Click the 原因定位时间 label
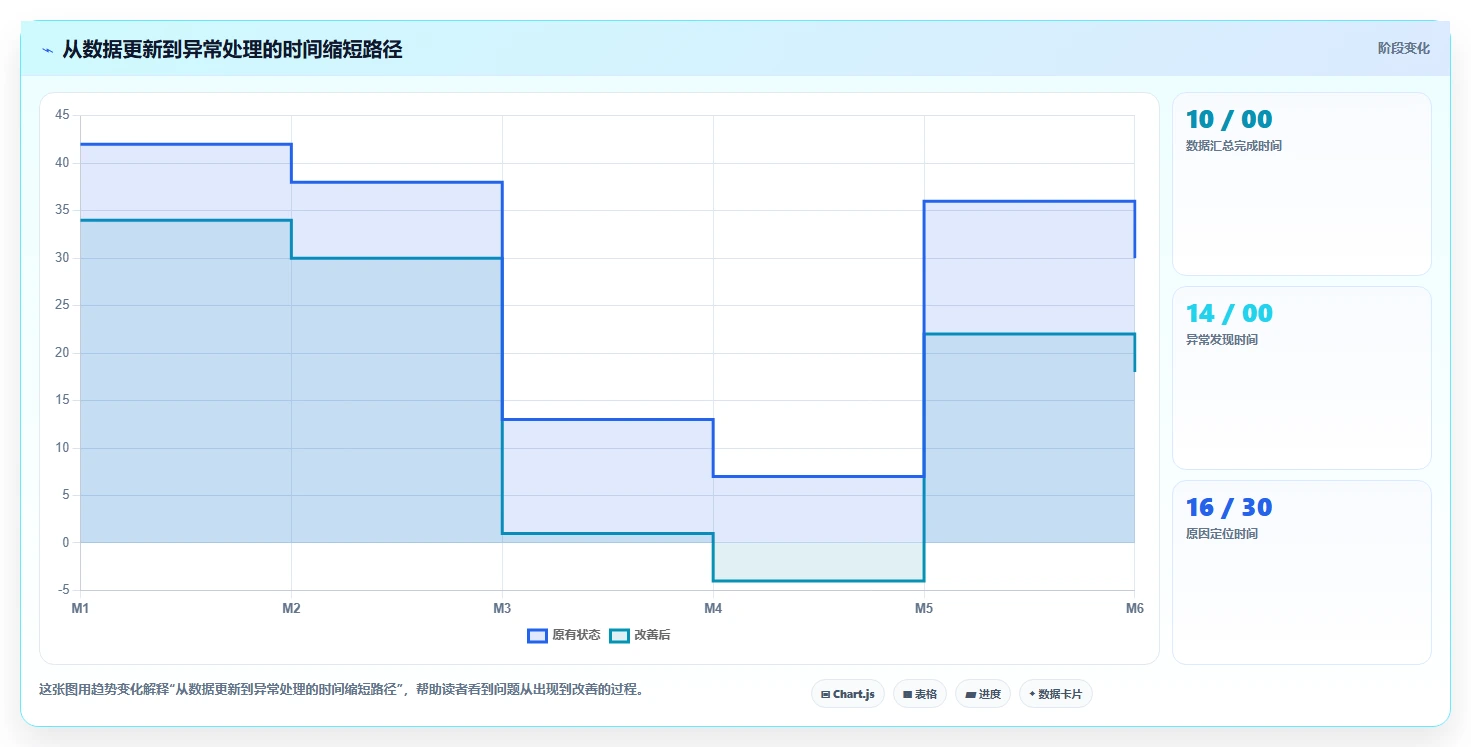The height and width of the screenshot is (747, 1471). 1221,534
